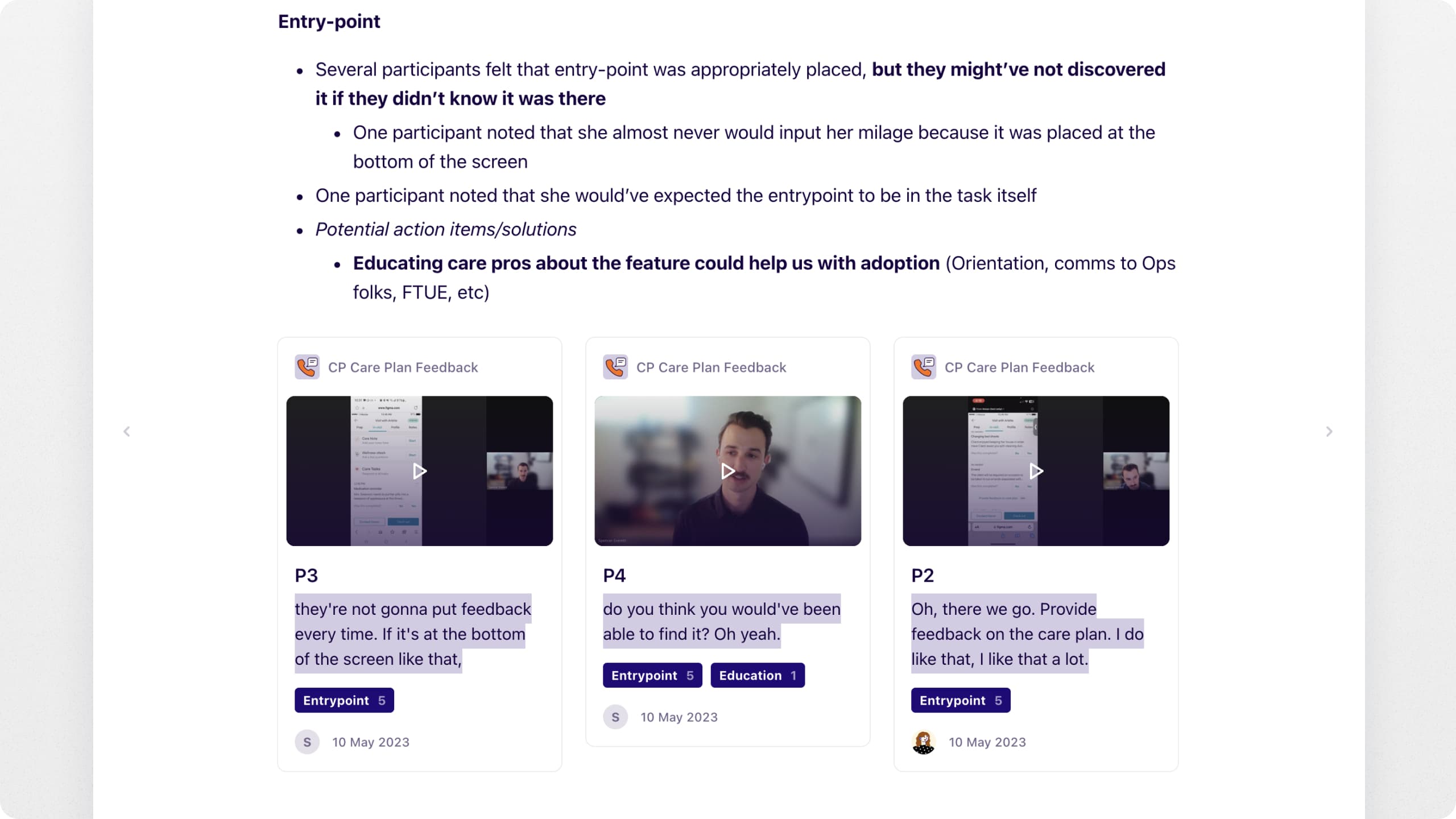Open CP Care Plan Feedback link on P2 card
Screen dimensions: 1456x819
point(1020,367)
